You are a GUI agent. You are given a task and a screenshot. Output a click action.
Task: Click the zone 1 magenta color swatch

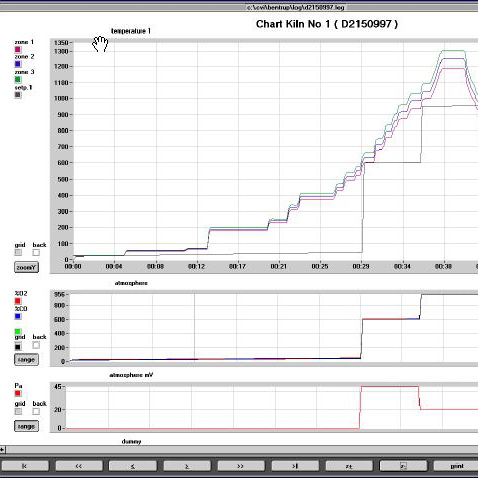[18, 49]
